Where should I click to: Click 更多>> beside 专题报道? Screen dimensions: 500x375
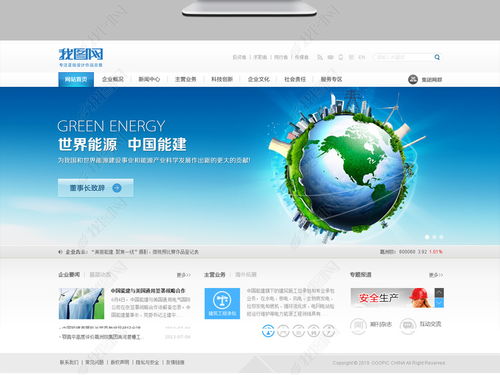[x=436, y=275]
